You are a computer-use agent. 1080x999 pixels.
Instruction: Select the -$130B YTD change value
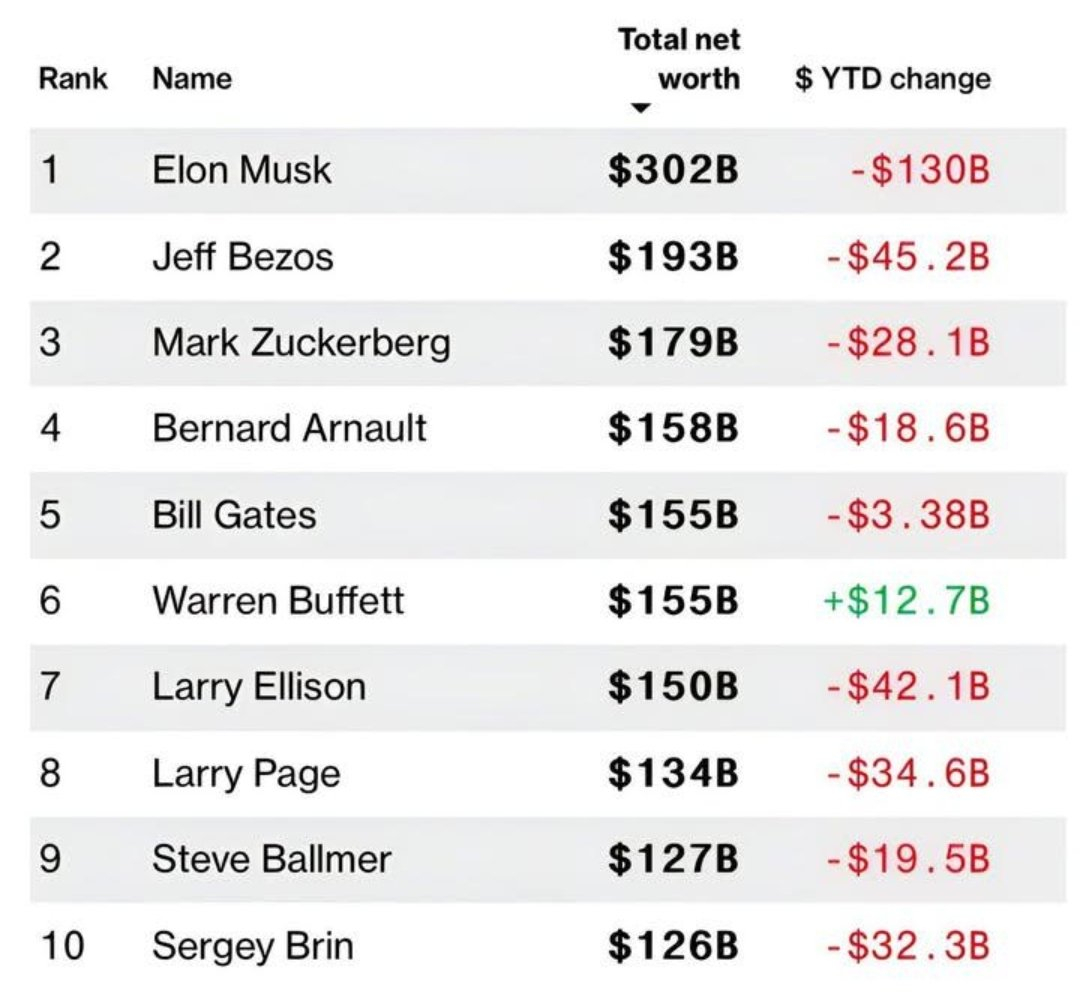919,169
